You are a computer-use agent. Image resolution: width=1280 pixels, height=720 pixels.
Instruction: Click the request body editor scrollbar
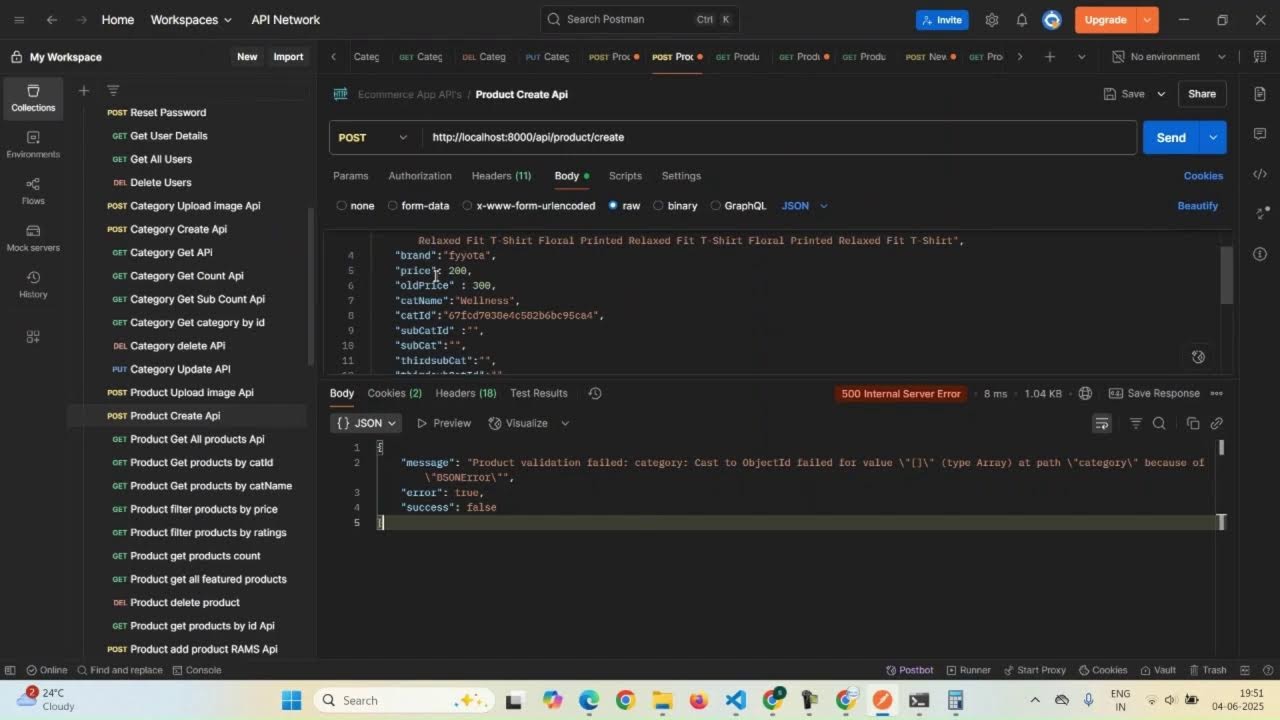coord(1227,274)
